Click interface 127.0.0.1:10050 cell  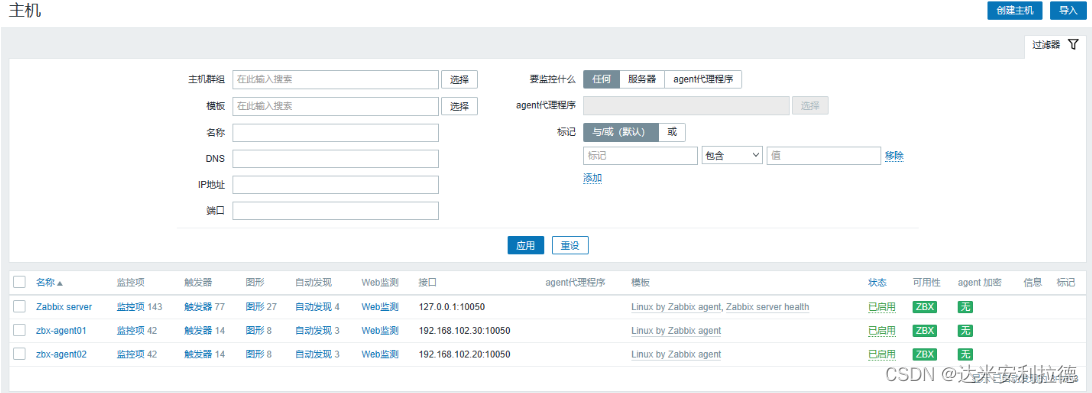click(x=451, y=307)
